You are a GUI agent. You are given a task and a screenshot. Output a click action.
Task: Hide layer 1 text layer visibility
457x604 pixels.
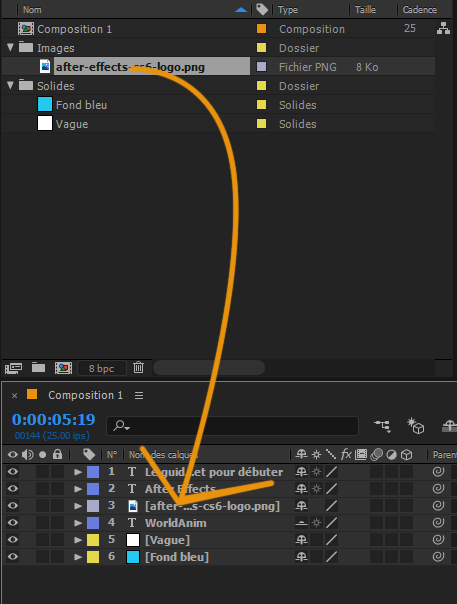[13, 471]
